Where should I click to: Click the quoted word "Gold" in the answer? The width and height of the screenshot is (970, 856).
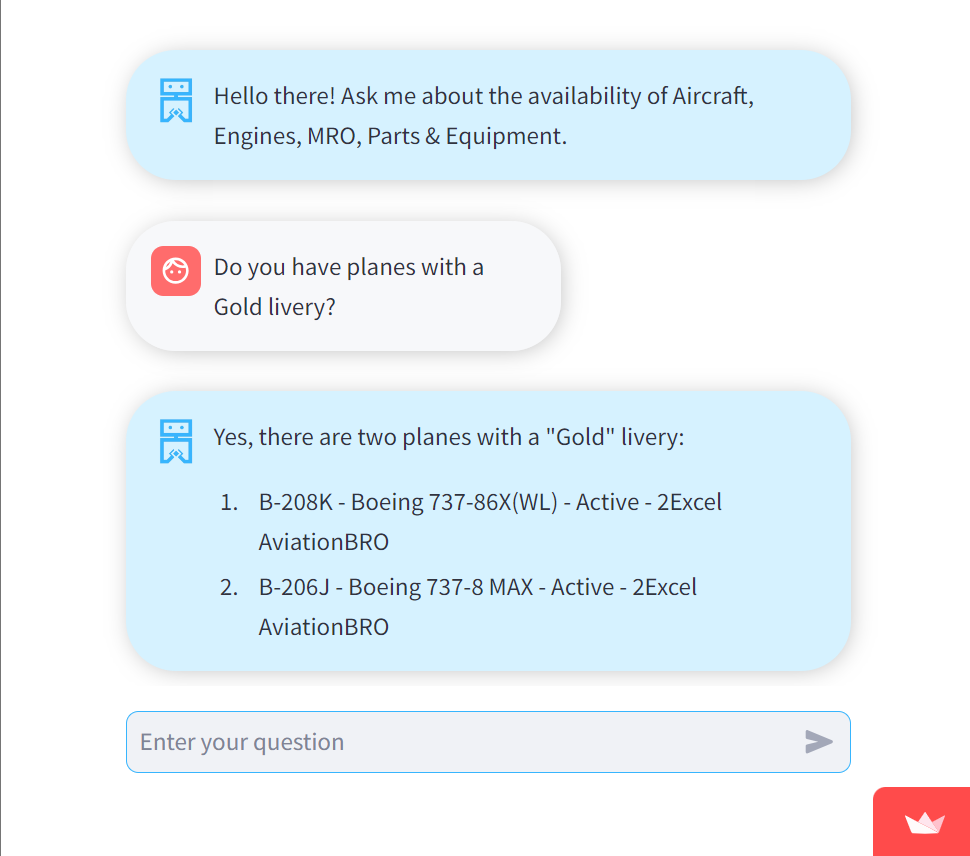pos(580,437)
